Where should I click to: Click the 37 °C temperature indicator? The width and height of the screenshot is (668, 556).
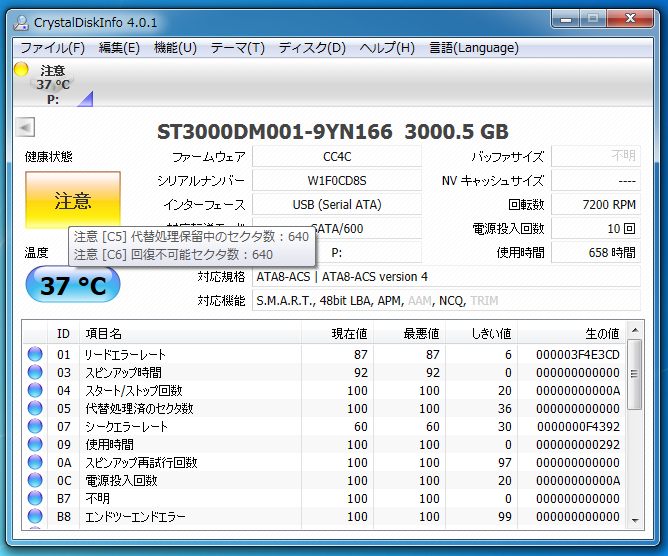pos(73,285)
